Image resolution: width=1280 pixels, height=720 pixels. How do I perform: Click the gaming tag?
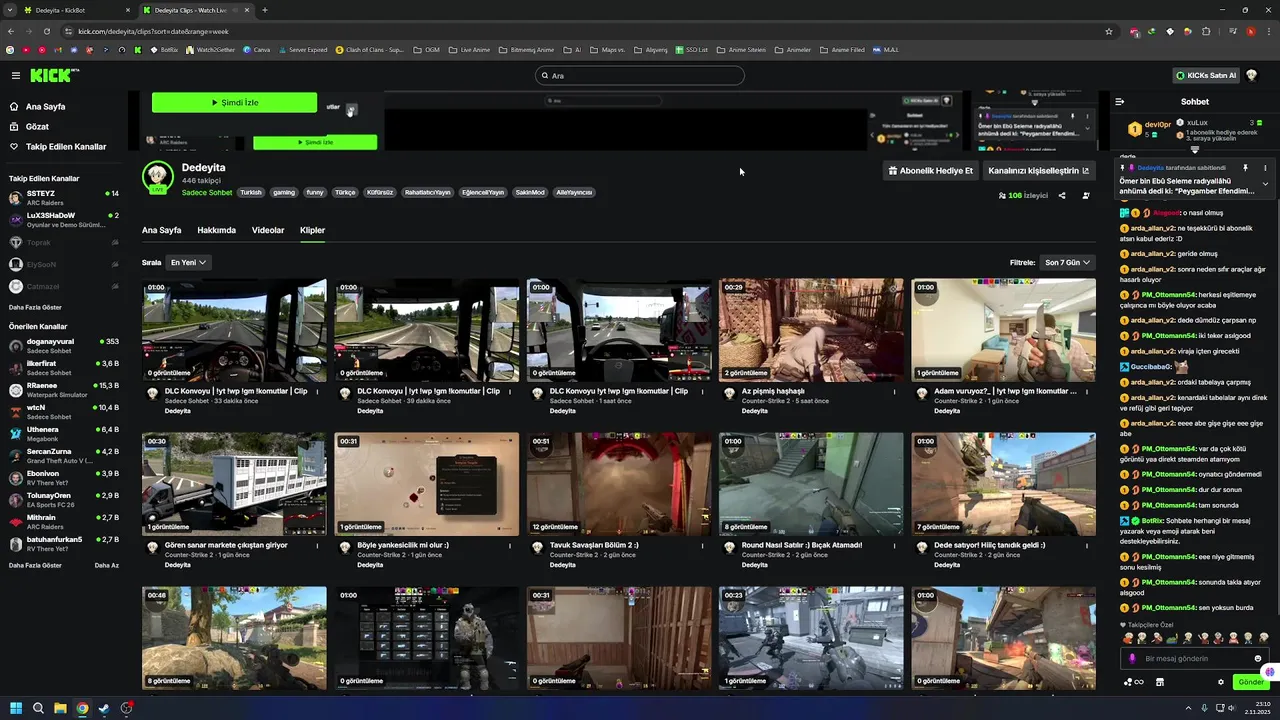click(284, 192)
